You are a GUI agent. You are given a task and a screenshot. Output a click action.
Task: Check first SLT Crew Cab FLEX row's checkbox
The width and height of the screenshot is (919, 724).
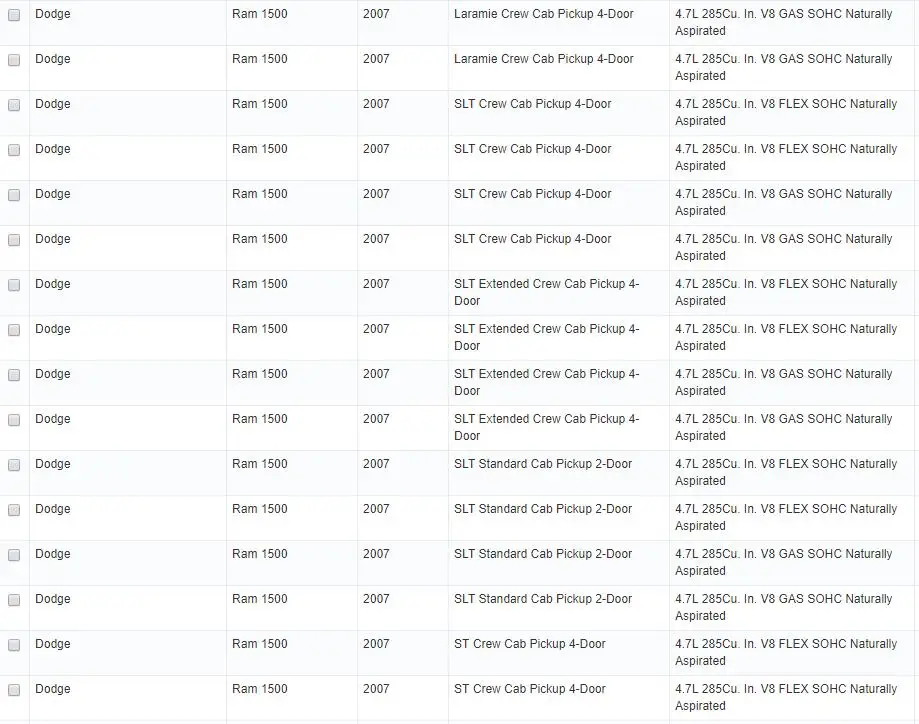14,105
